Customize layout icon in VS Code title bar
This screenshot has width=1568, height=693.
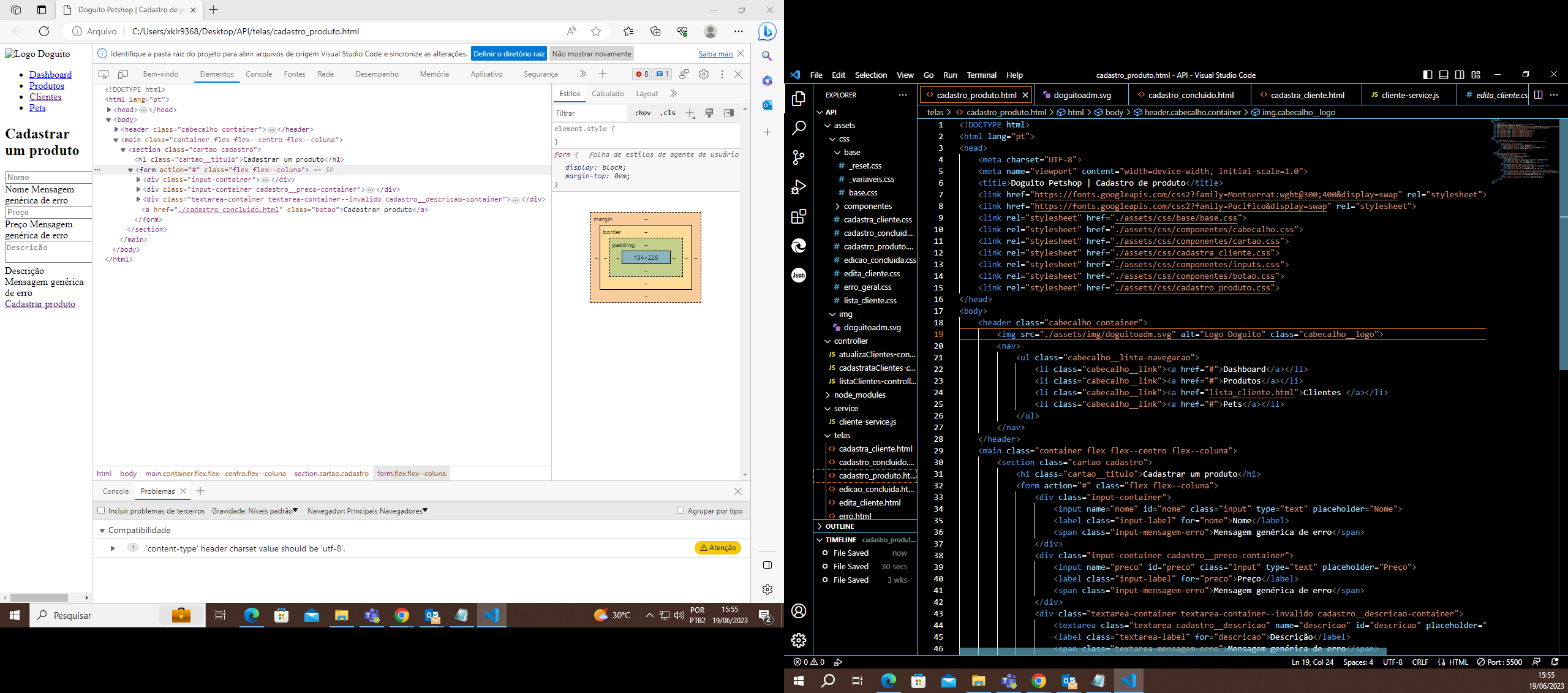point(1476,75)
